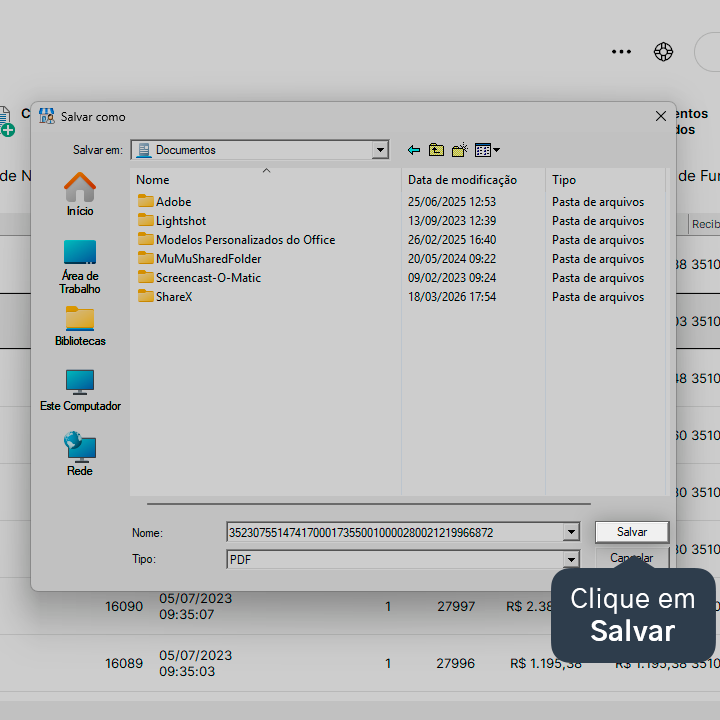Click the document plus icon in background window
The width and height of the screenshot is (720, 720).
[x=6, y=122]
